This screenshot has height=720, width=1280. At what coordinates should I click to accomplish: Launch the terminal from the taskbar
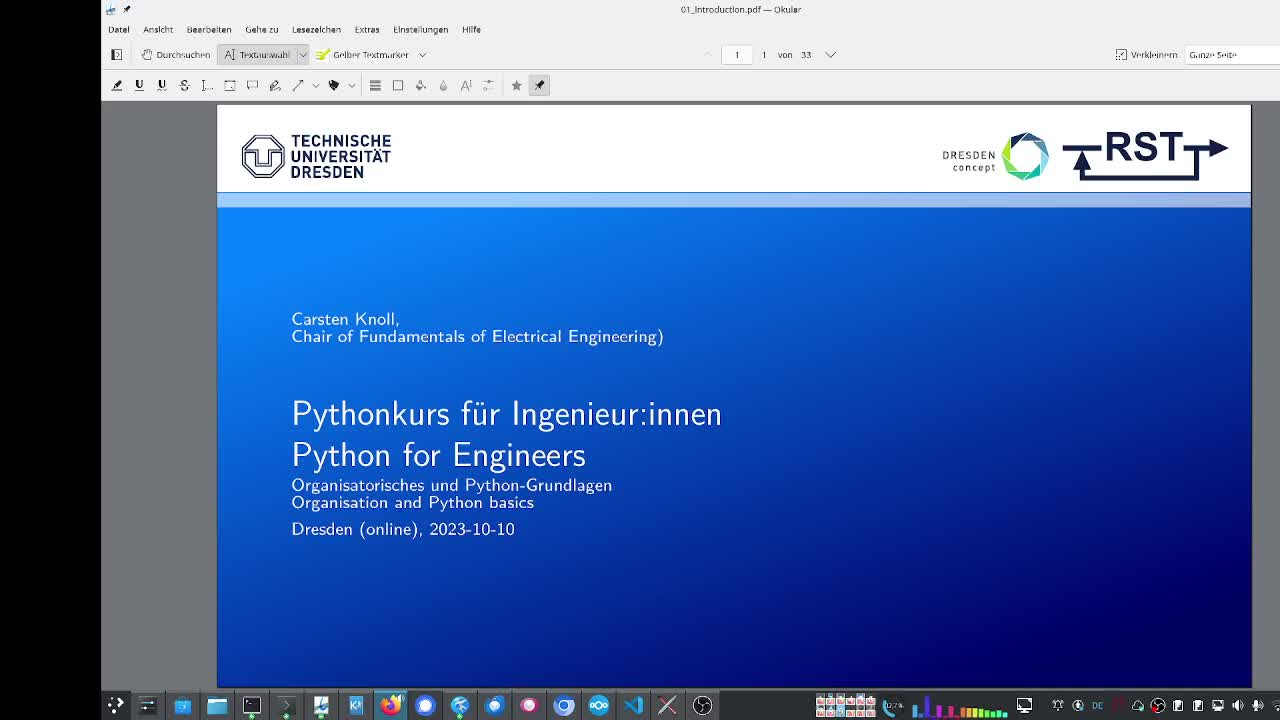click(x=252, y=705)
